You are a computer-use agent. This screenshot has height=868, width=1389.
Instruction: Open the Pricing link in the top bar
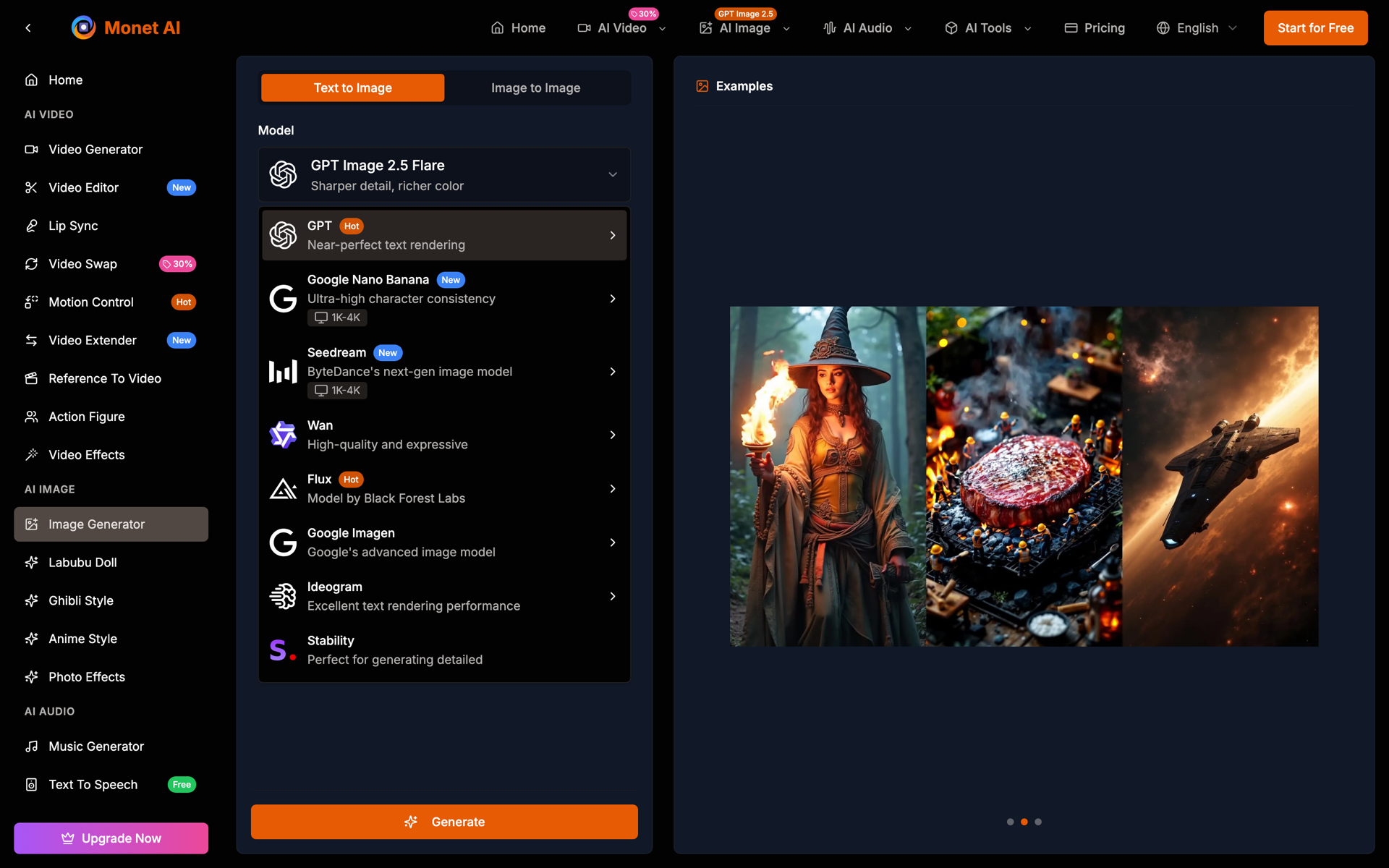[1095, 28]
